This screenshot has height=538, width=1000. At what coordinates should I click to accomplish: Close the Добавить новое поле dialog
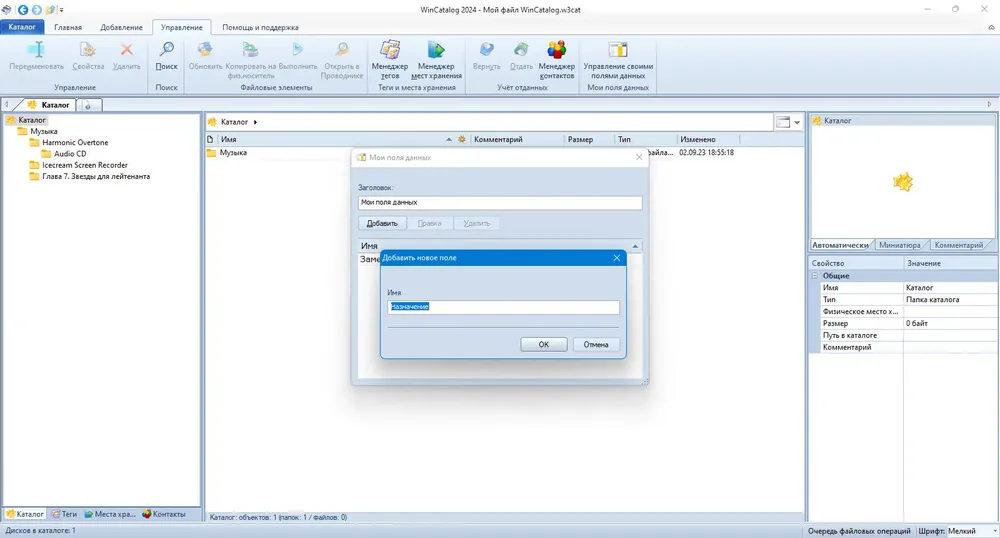pyautogui.click(x=616, y=258)
